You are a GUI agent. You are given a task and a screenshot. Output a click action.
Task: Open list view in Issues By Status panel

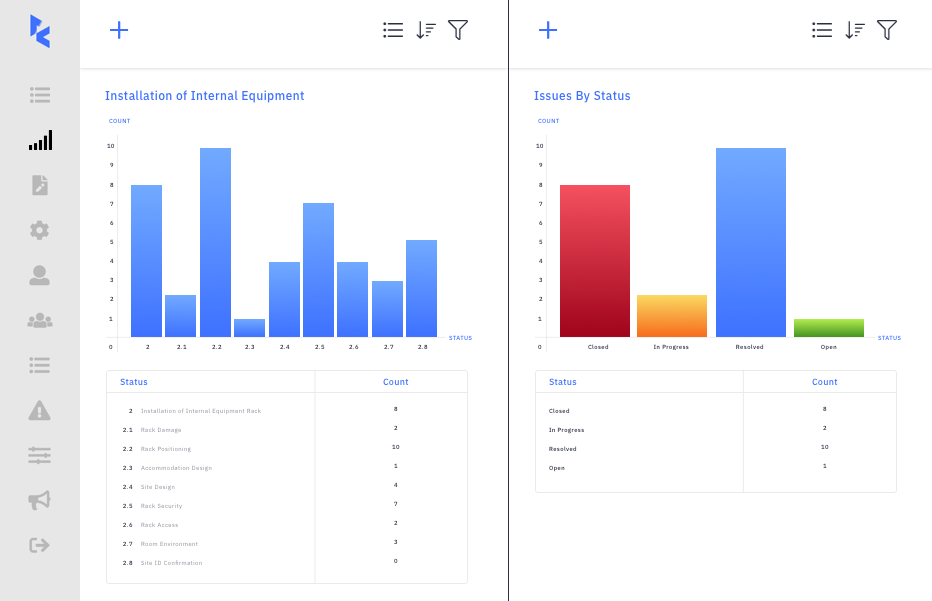[x=822, y=30]
